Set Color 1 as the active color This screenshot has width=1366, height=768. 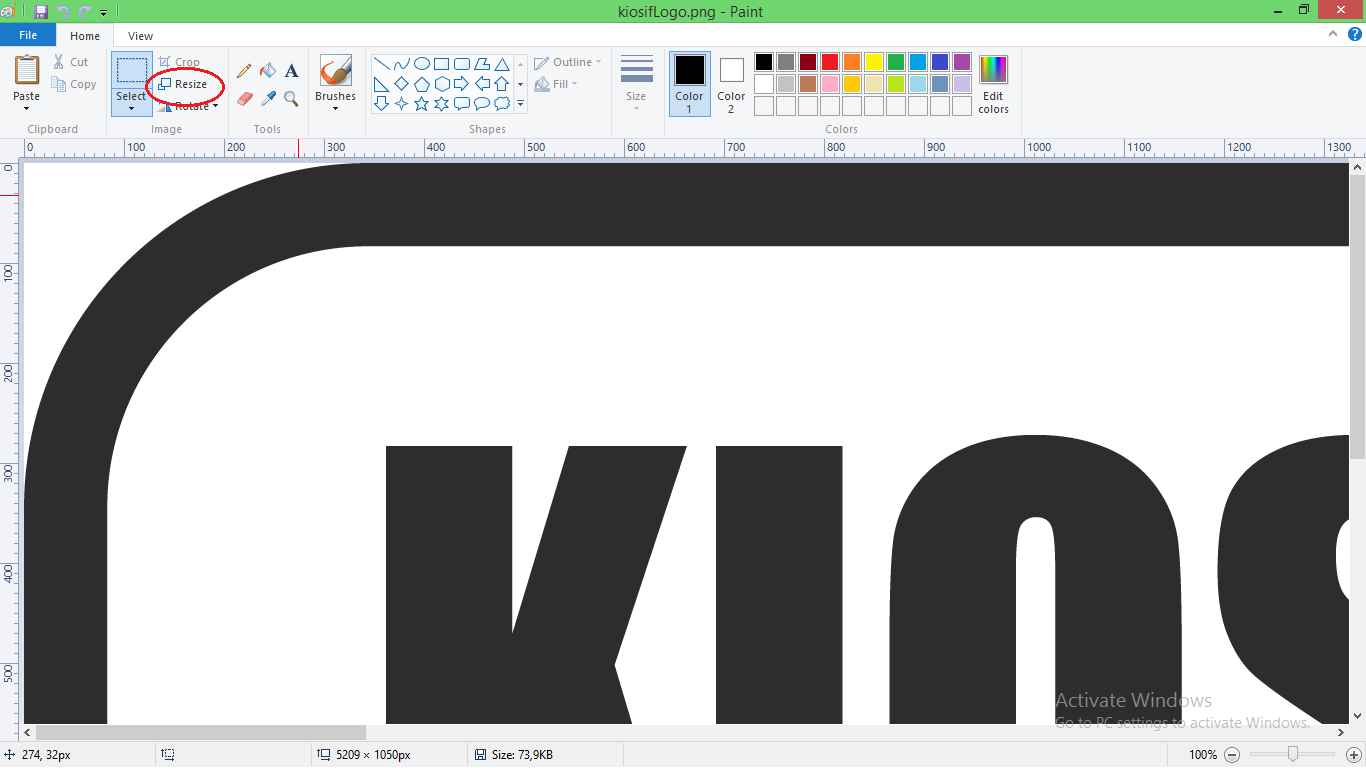pos(689,84)
